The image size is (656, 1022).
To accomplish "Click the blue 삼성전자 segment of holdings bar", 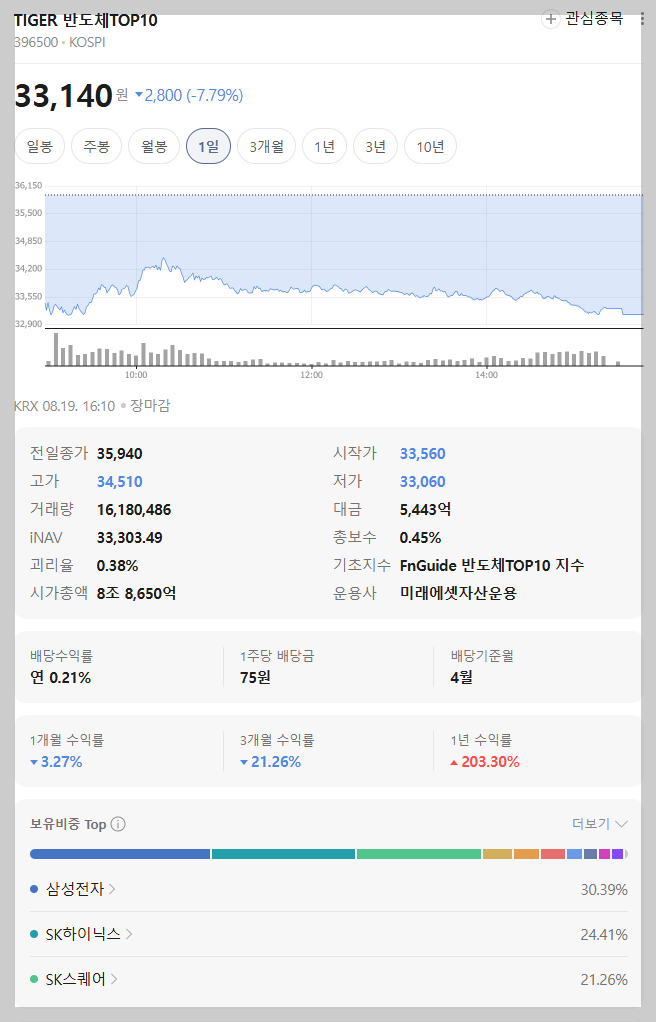I will coord(120,854).
